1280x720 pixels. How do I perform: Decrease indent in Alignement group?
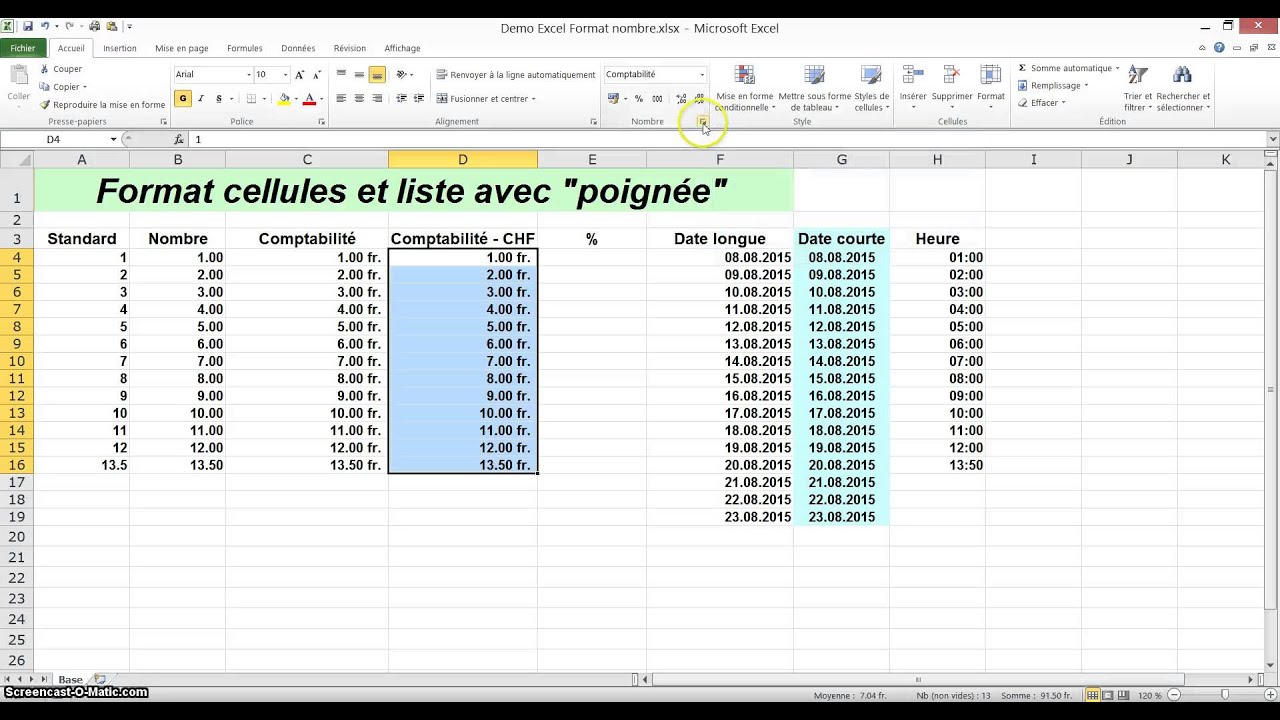tap(401, 98)
